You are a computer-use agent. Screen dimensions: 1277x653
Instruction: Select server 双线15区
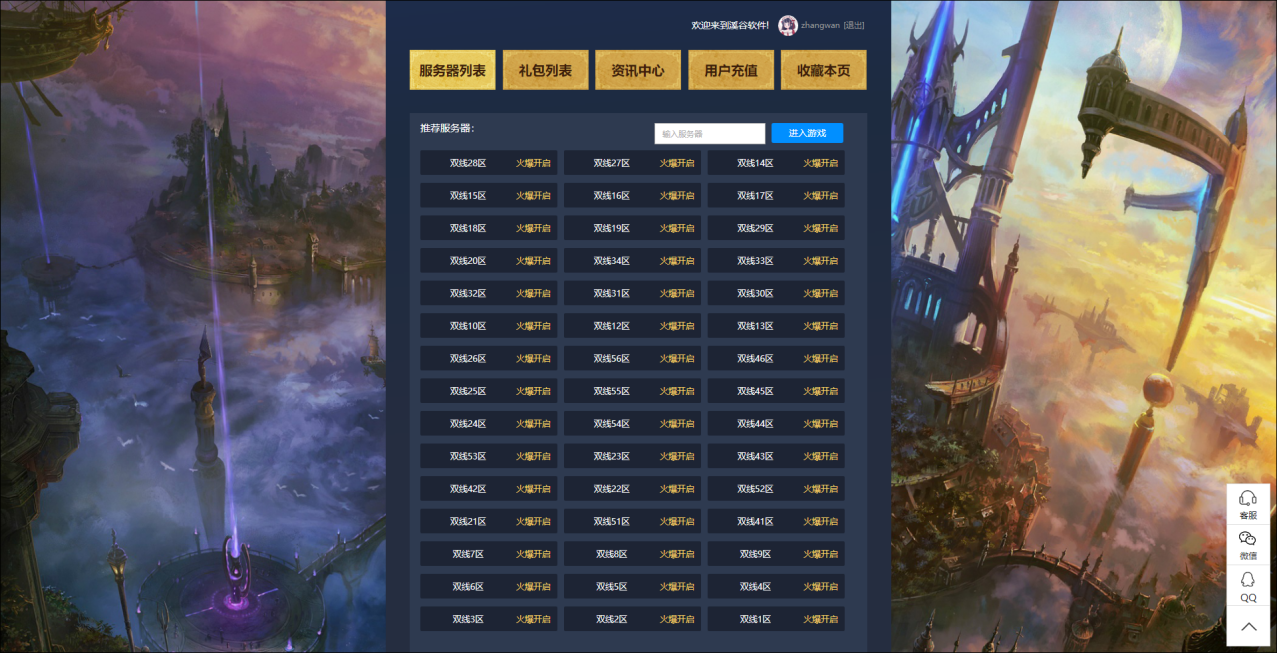489,195
